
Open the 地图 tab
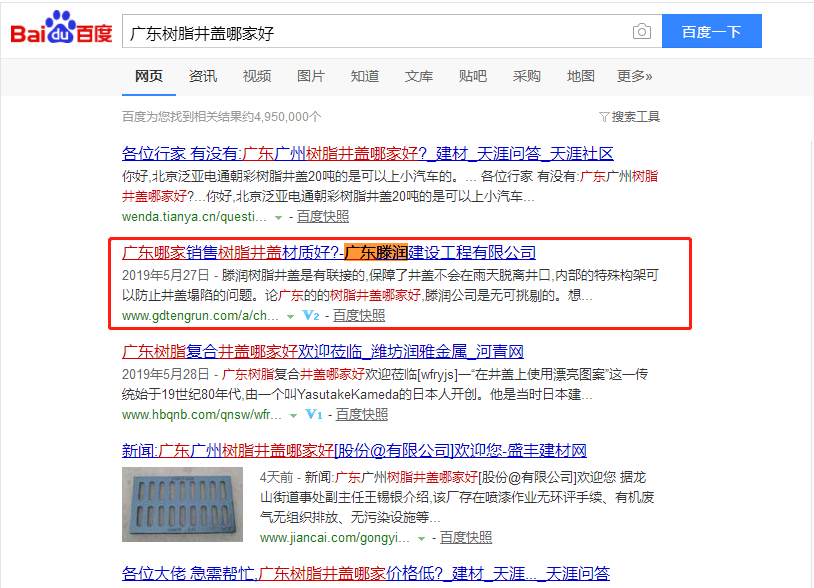coord(581,76)
